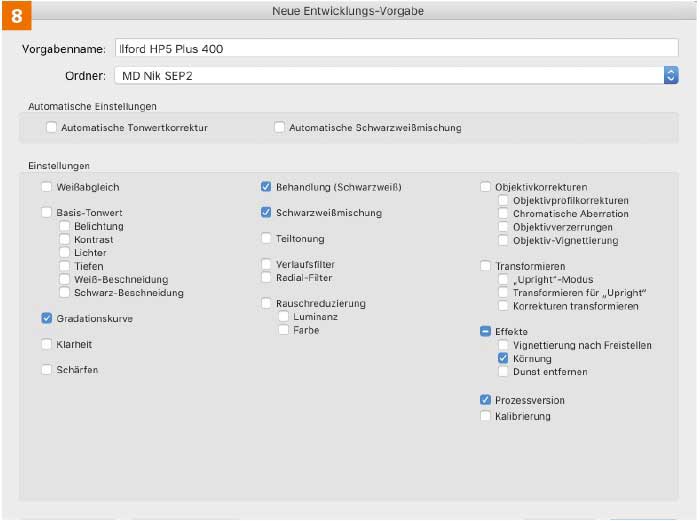Check the Objektivkorrekturen box
Screen dimensions: 700x521
pyautogui.click(x=486, y=187)
